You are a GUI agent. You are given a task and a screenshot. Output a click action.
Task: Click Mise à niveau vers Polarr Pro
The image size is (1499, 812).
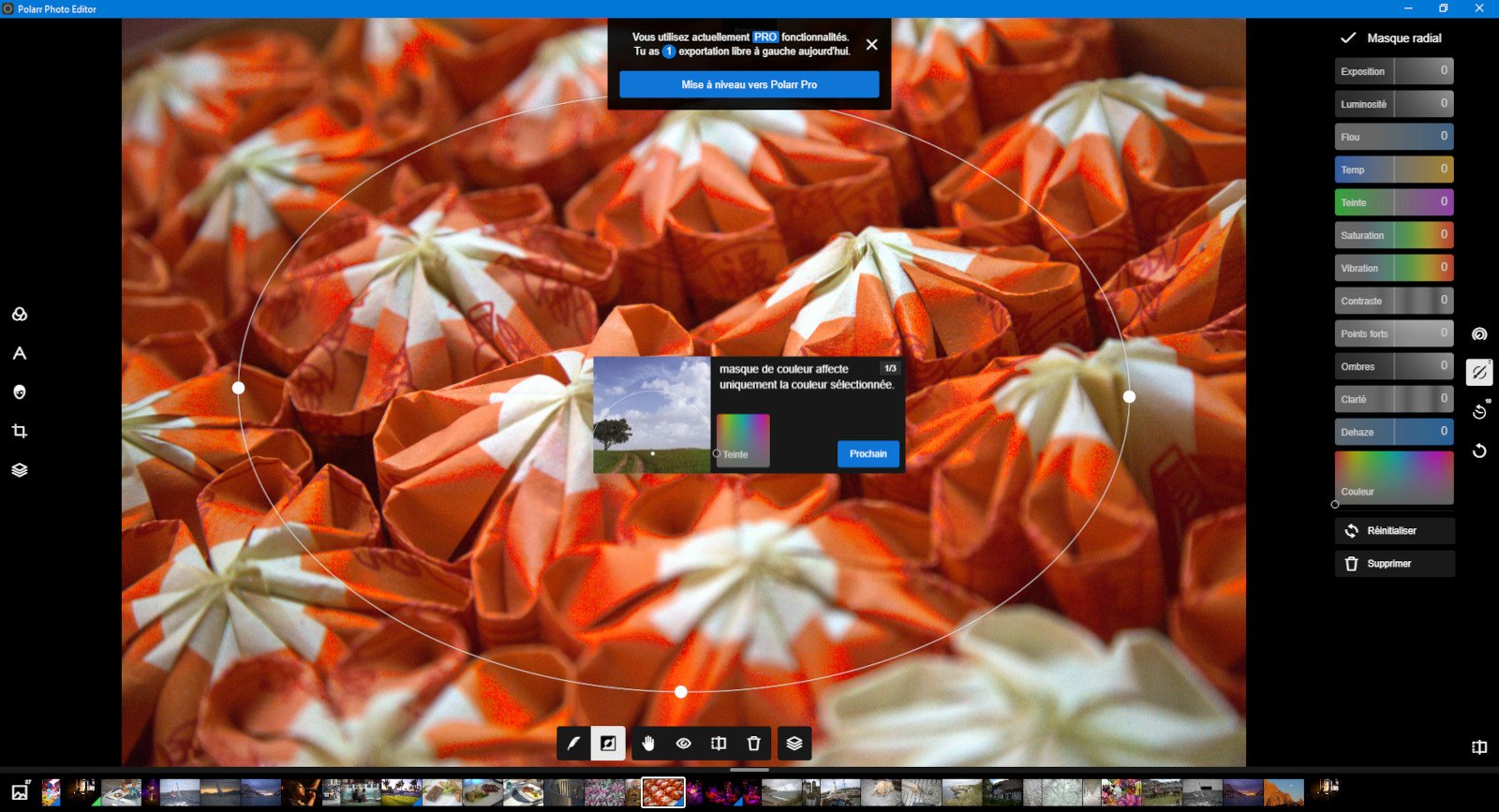point(749,84)
